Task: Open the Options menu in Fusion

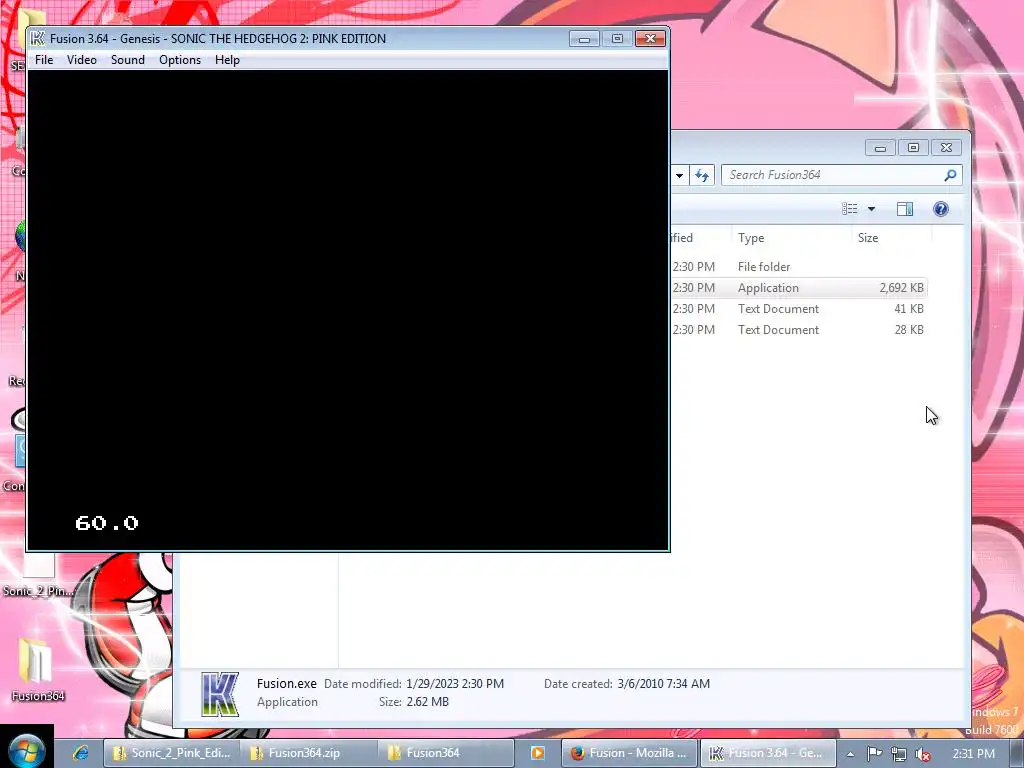Action: click(x=180, y=59)
